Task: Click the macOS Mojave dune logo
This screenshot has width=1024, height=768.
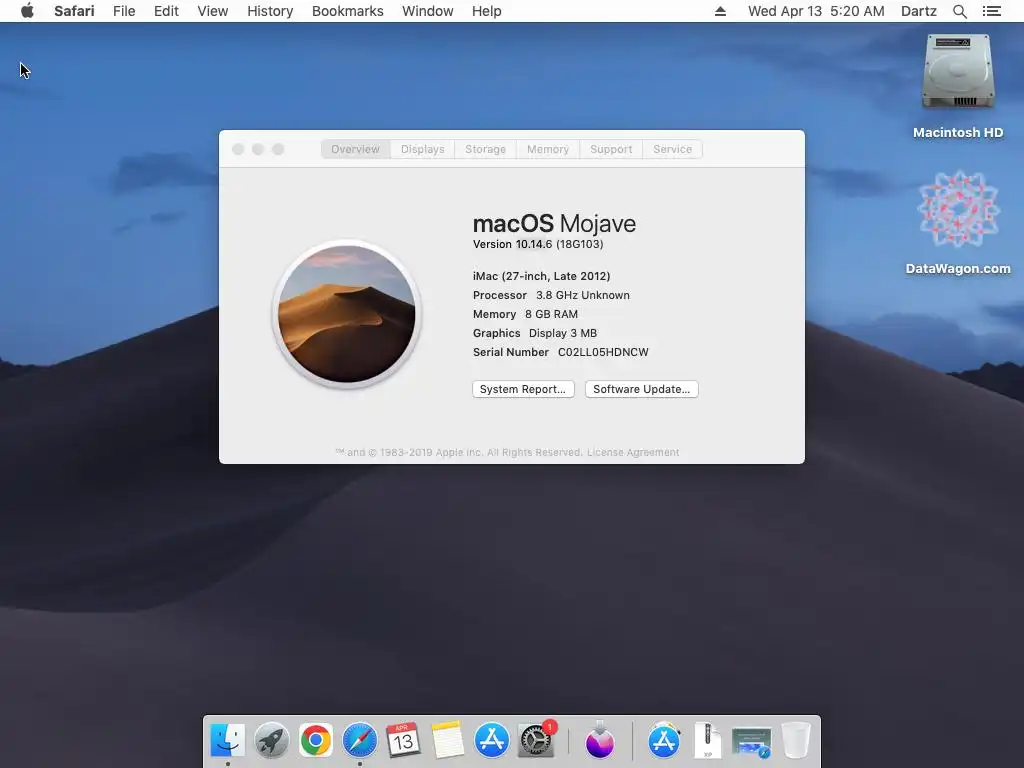Action: coord(347,313)
